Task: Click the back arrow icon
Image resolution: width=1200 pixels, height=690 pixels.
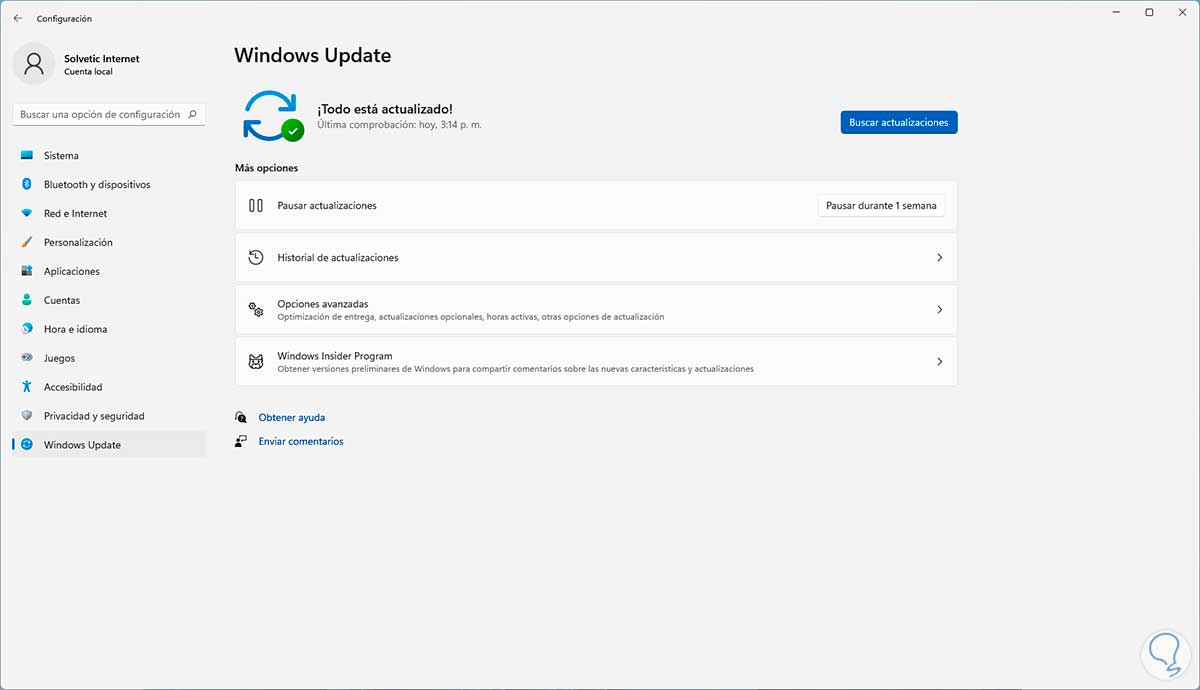Action: tap(18, 18)
